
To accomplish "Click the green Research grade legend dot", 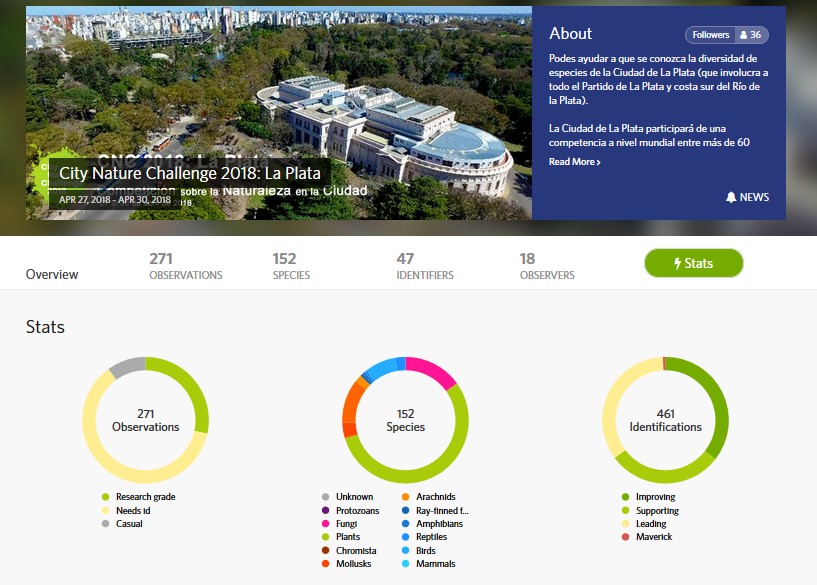I will coord(105,497).
